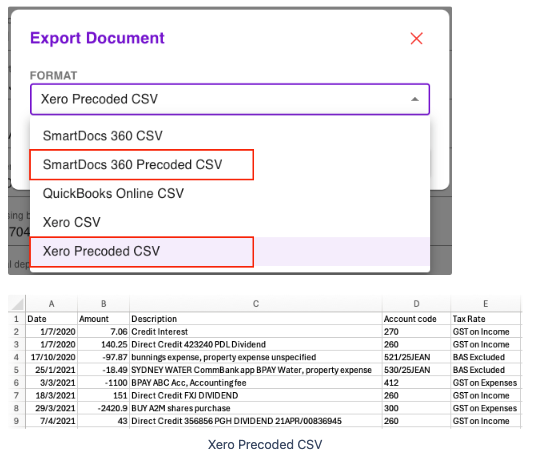
Task: Click the Description header cell
Action: 256,319
